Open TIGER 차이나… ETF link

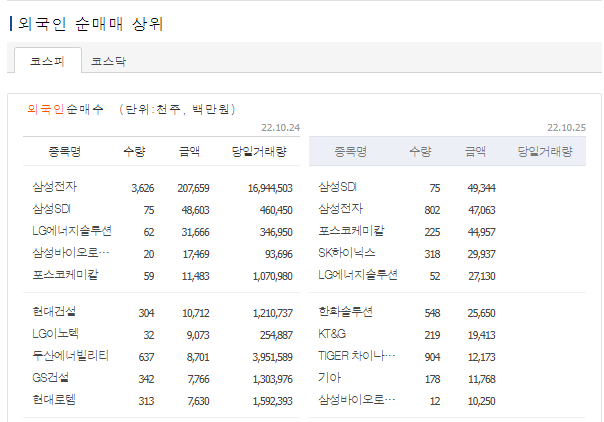[357, 355]
